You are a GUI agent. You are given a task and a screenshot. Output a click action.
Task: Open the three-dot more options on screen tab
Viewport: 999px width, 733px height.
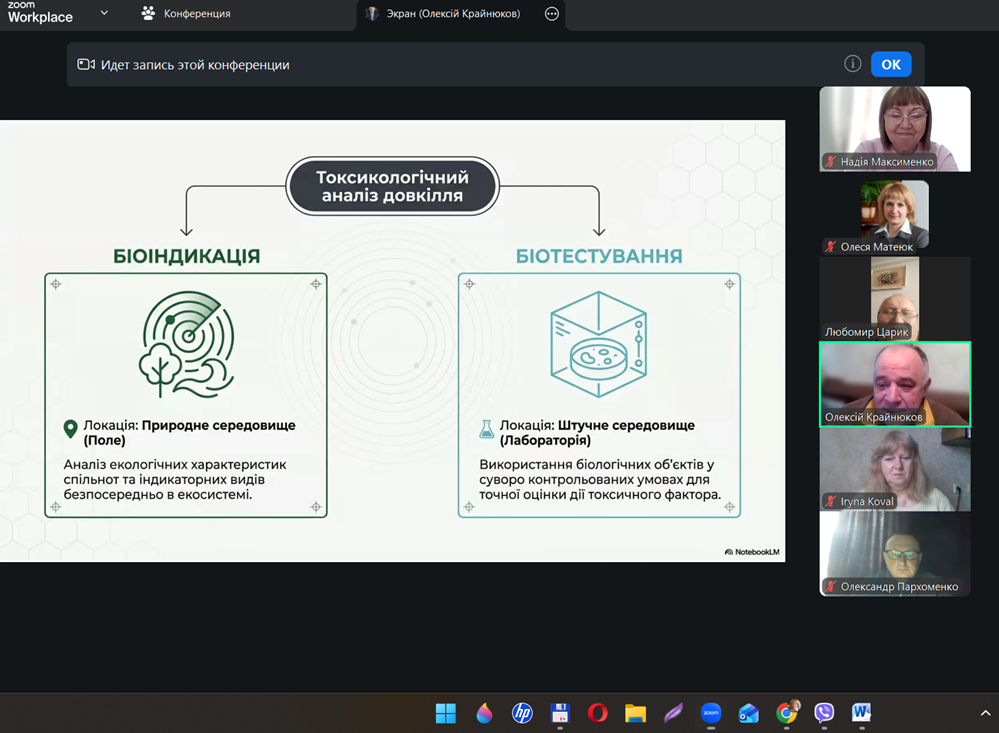pyautogui.click(x=552, y=14)
